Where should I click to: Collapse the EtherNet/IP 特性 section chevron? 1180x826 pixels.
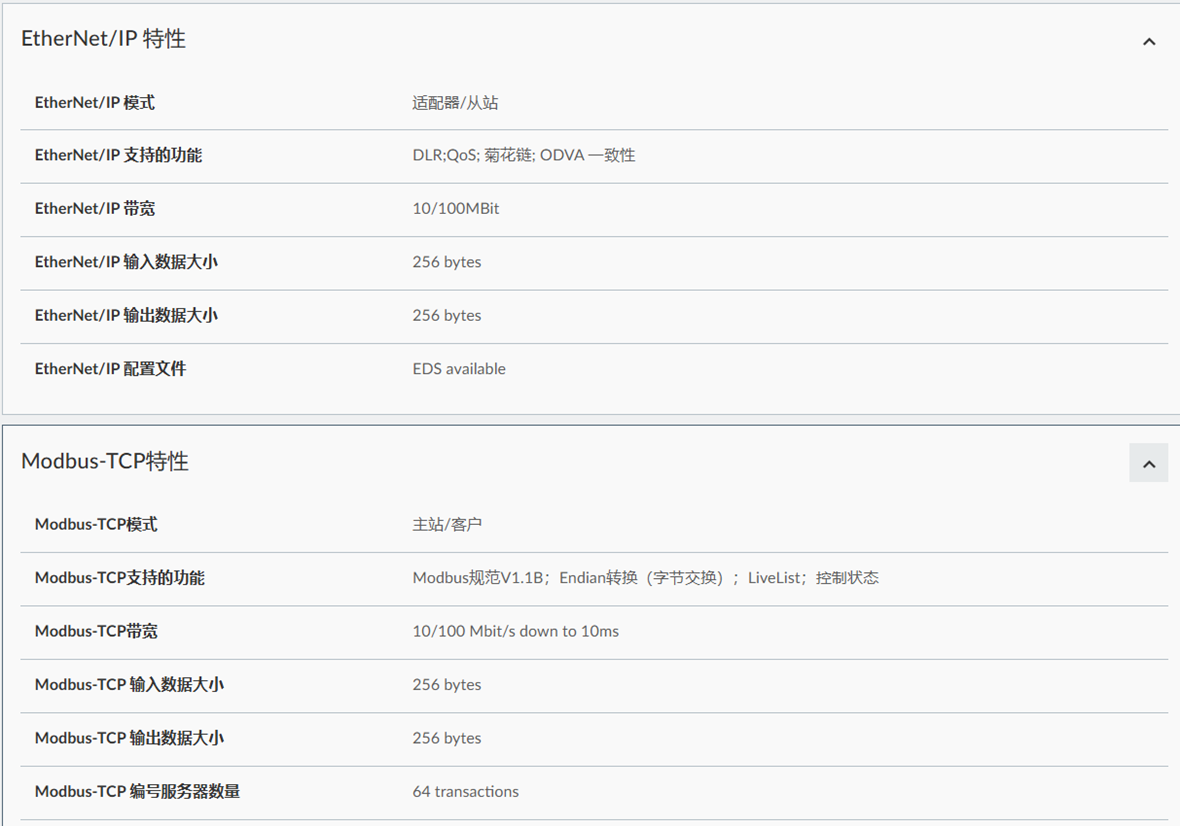[1148, 41]
